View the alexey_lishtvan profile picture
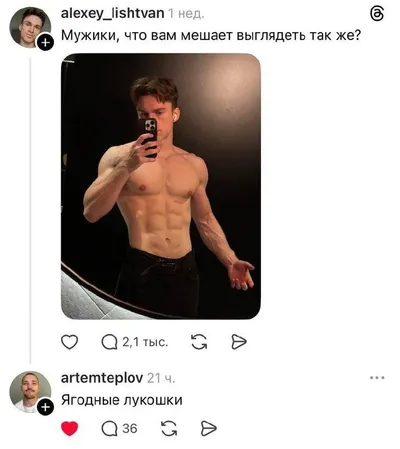 tap(30, 27)
